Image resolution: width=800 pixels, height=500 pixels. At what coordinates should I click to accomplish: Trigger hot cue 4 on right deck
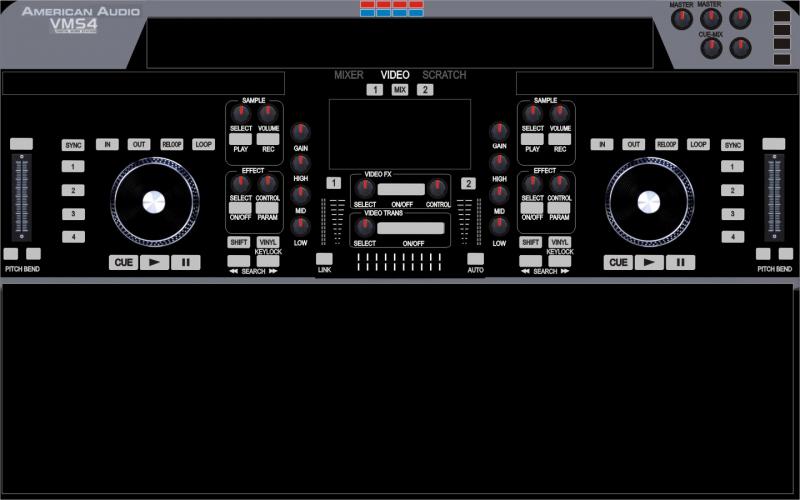coord(733,237)
